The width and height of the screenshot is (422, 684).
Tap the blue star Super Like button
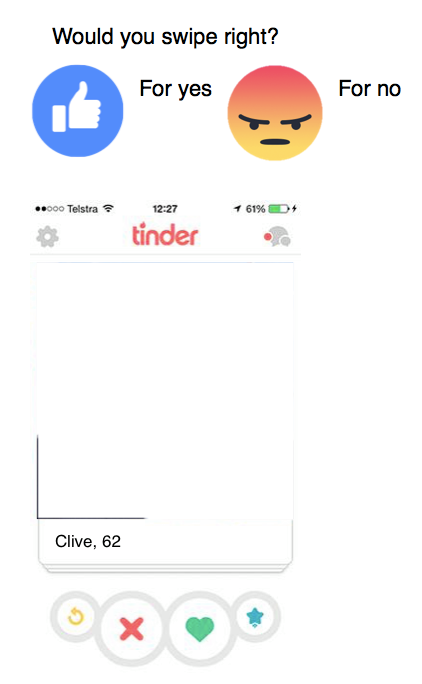pos(255,616)
